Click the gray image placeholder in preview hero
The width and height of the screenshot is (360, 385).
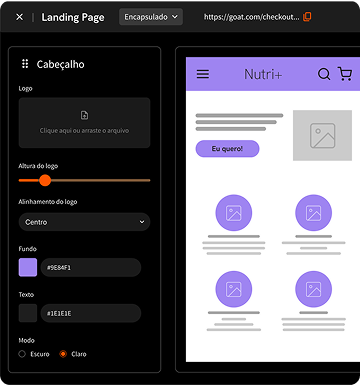pyautogui.click(x=322, y=135)
